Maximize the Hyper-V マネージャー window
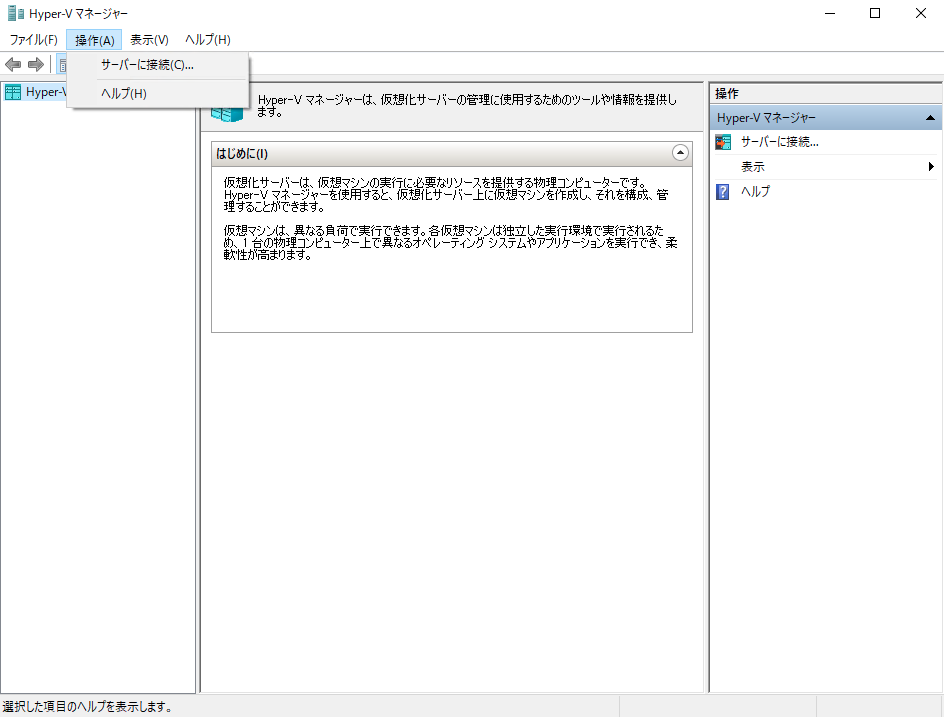Screen dimensions: 944x717 pyautogui.click(x=875, y=13)
